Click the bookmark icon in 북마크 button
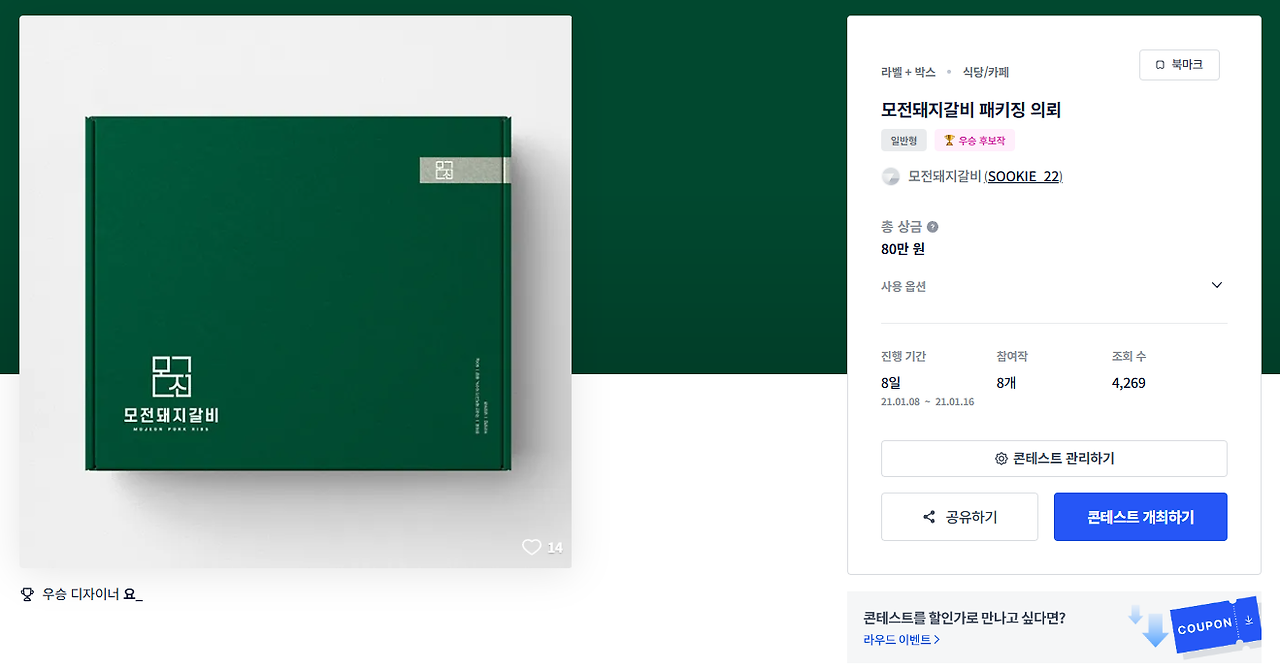 coord(1160,65)
